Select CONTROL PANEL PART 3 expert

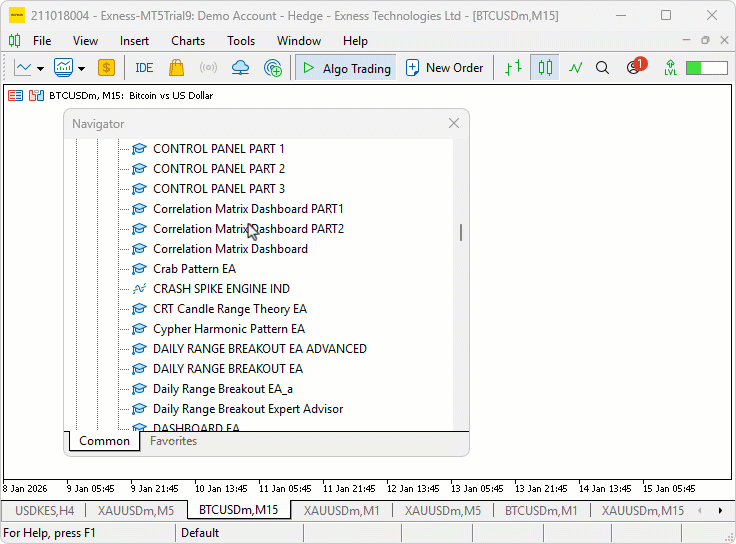tap(219, 189)
